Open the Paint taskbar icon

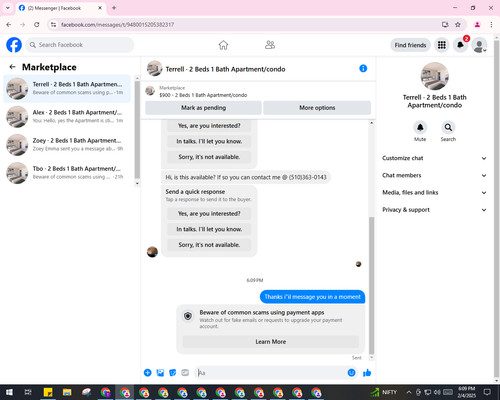[86, 392]
